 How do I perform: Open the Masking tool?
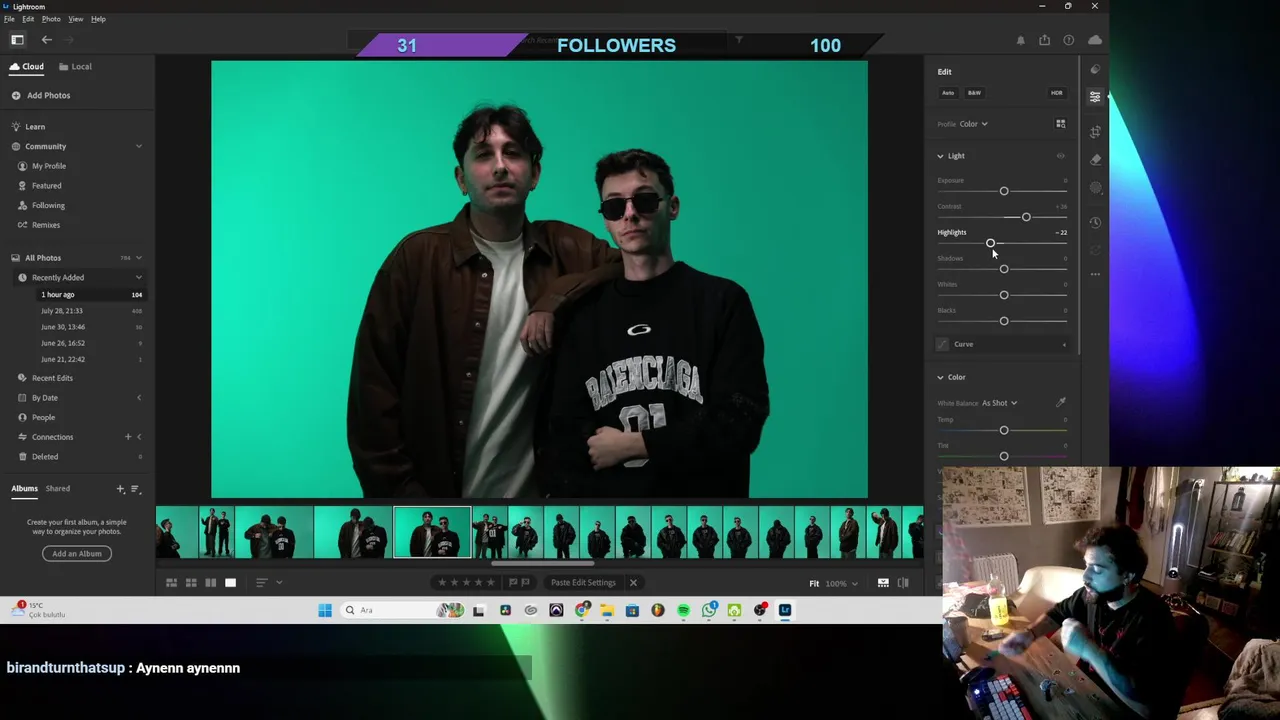(x=1095, y=188)
